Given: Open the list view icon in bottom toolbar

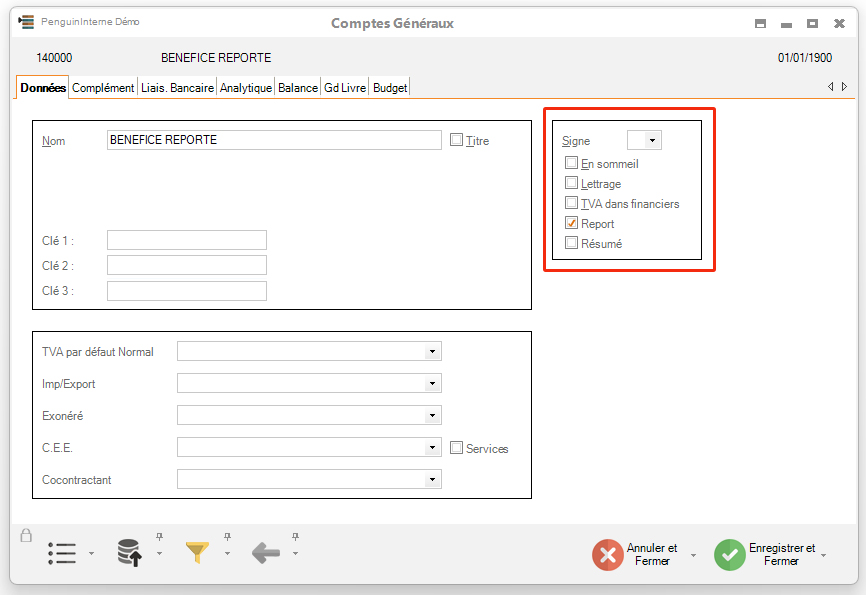Looking at the screenshot, I should point(62,553).
